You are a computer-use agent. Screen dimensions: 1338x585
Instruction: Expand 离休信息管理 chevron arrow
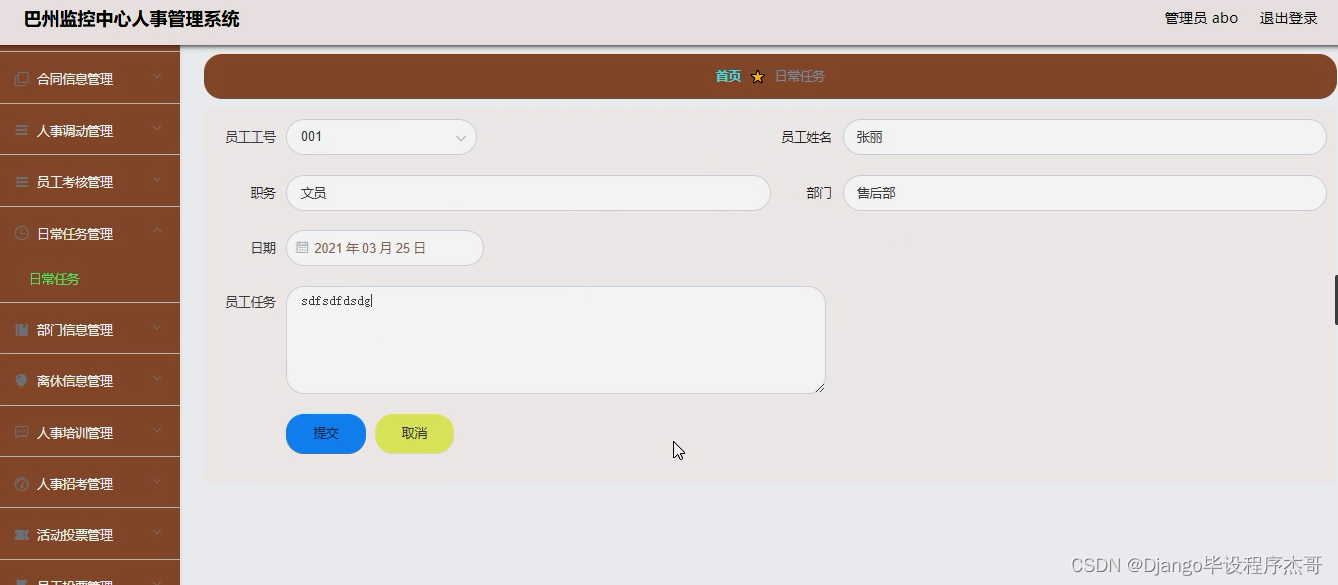[157, 379]
